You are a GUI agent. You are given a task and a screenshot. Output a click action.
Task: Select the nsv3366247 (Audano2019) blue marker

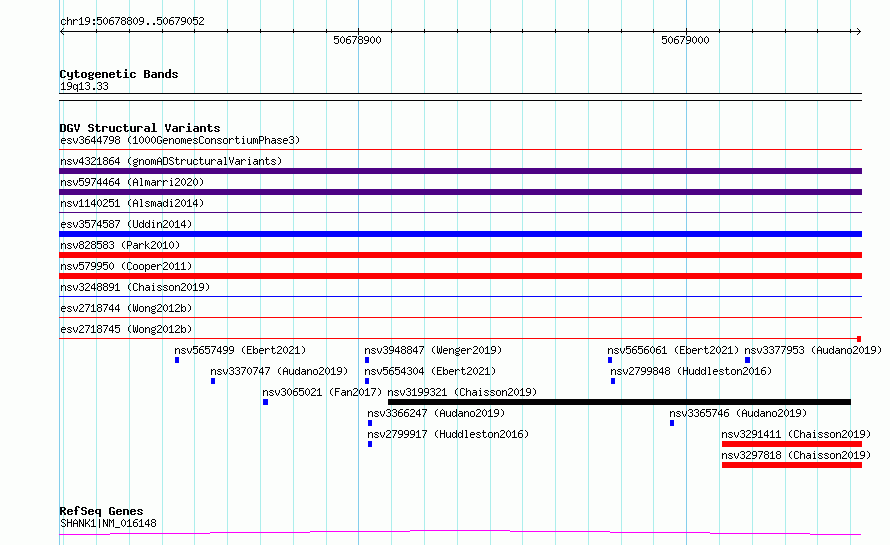click(370, 423)
